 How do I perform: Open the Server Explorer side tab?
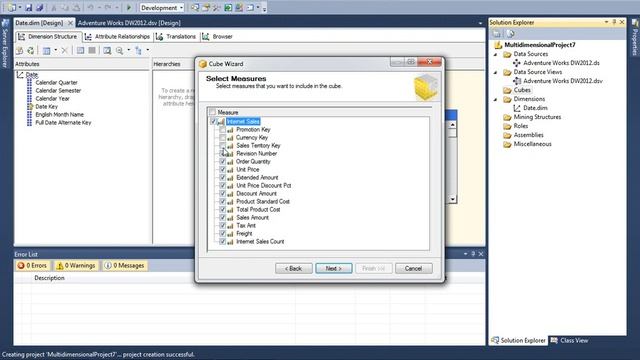[5, 44]
